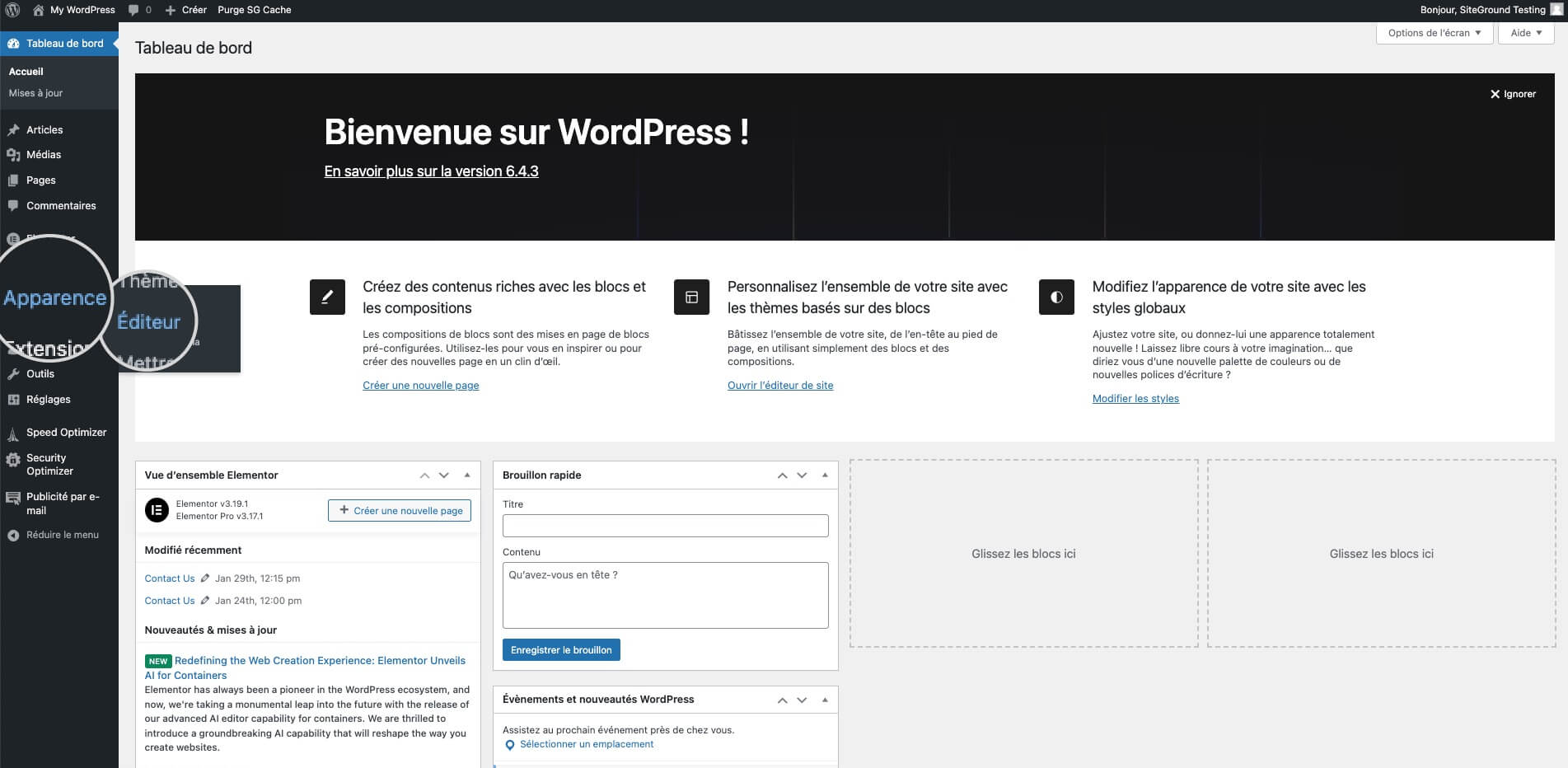Collapse the Vue d'ensemble Elementor widget
1568x768 pixels.
[x=467, y=475]
